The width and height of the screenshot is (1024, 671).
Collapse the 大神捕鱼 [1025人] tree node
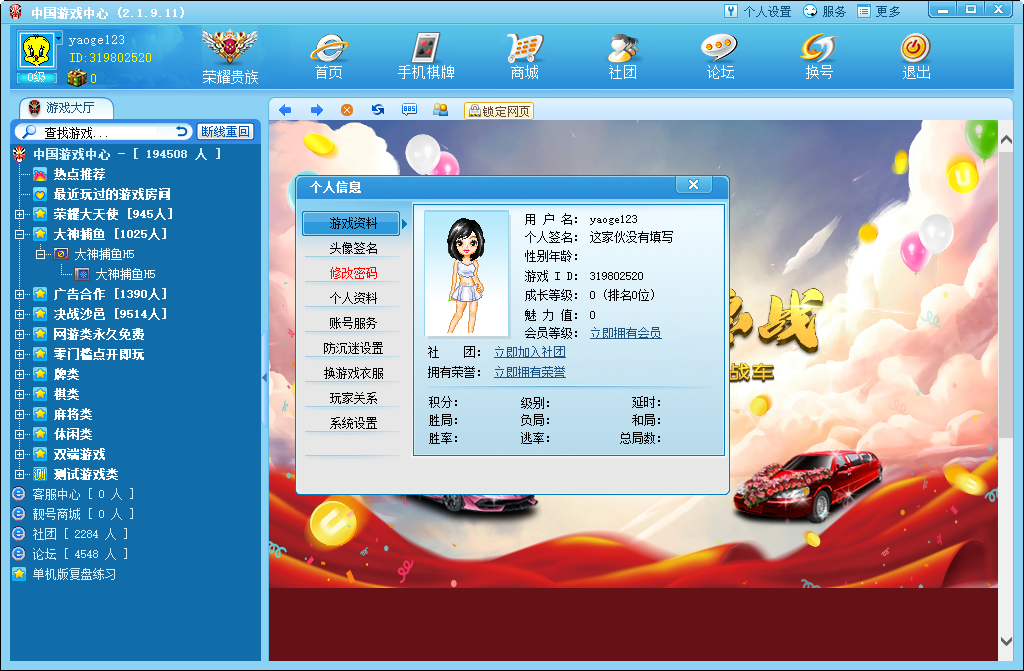coord(20,234)
